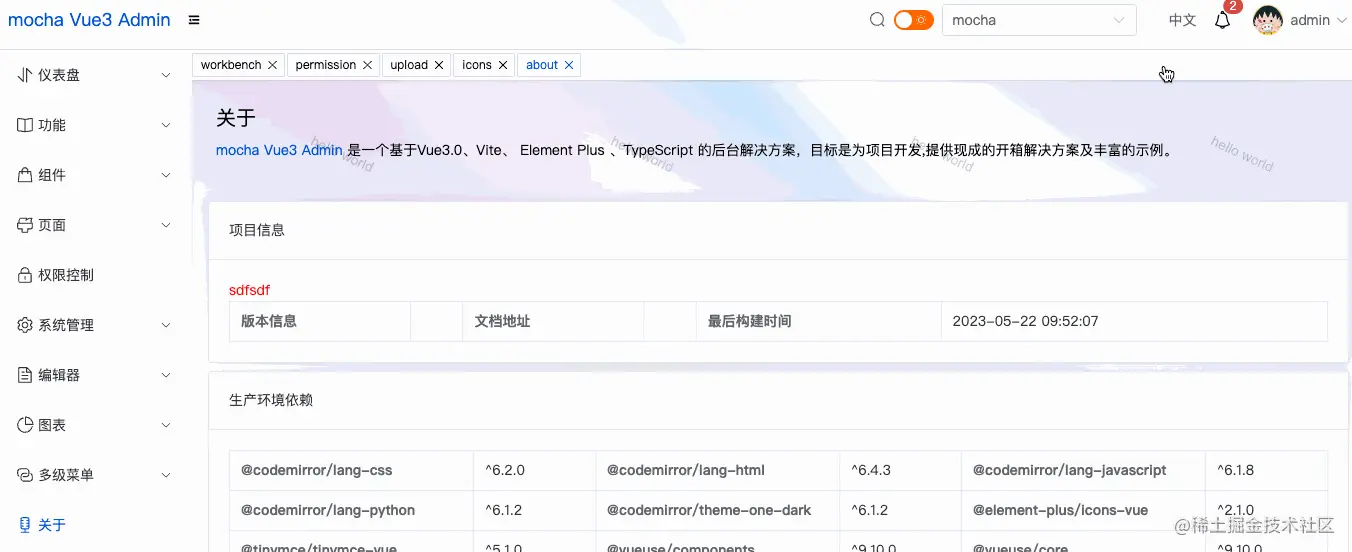
Task: Click the @codemirror/lang-python cell
Action: 352,510
